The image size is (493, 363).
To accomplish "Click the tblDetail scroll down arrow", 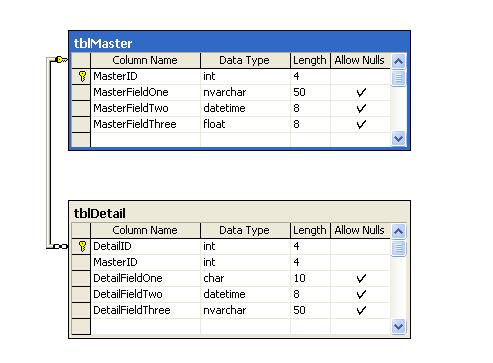I will 398,326.
